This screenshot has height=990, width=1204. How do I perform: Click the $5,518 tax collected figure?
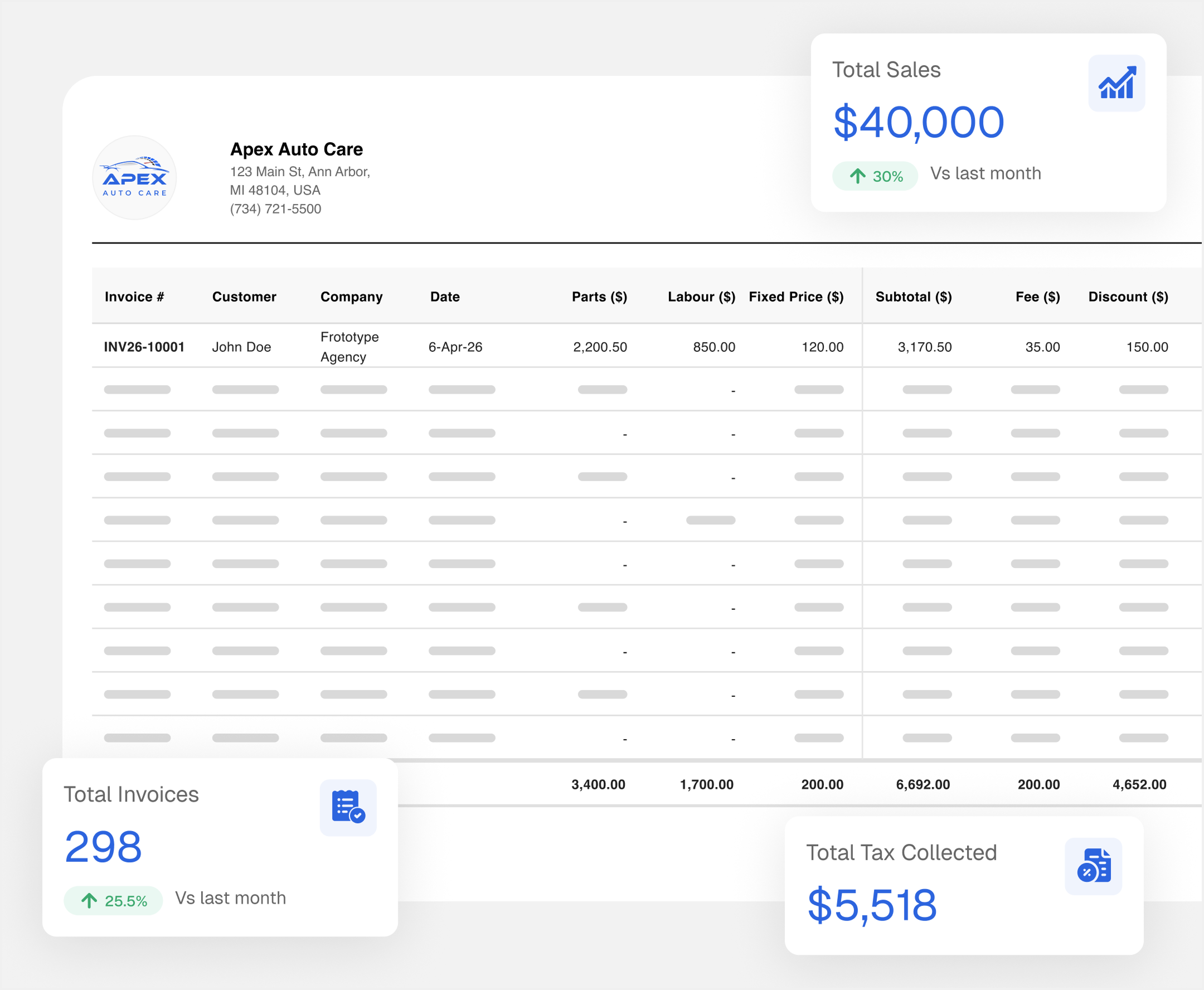point(872,905)
